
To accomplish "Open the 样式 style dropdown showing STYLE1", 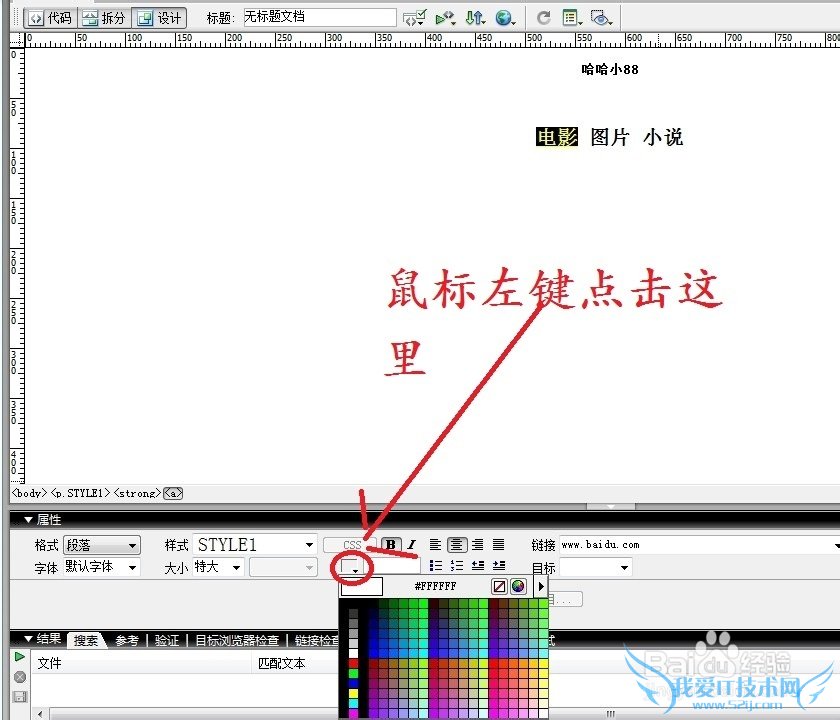I will pos(255,545).
